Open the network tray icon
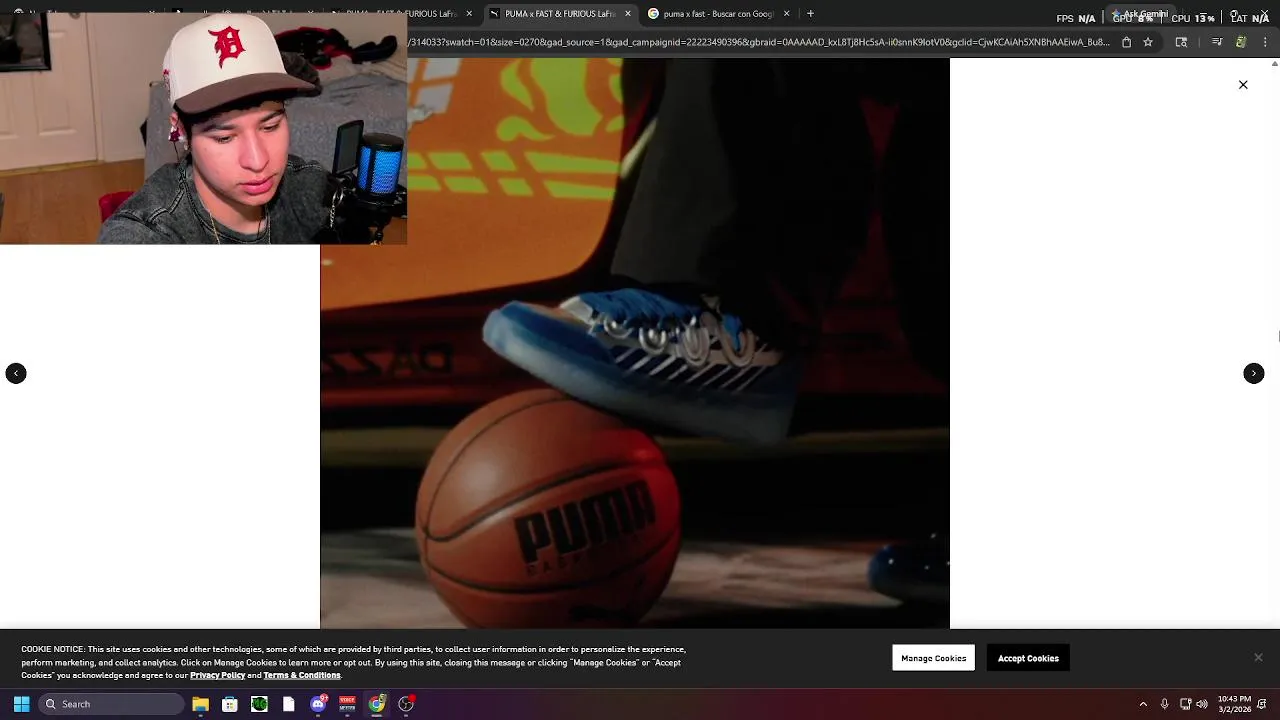 [x=1185, y=704]
